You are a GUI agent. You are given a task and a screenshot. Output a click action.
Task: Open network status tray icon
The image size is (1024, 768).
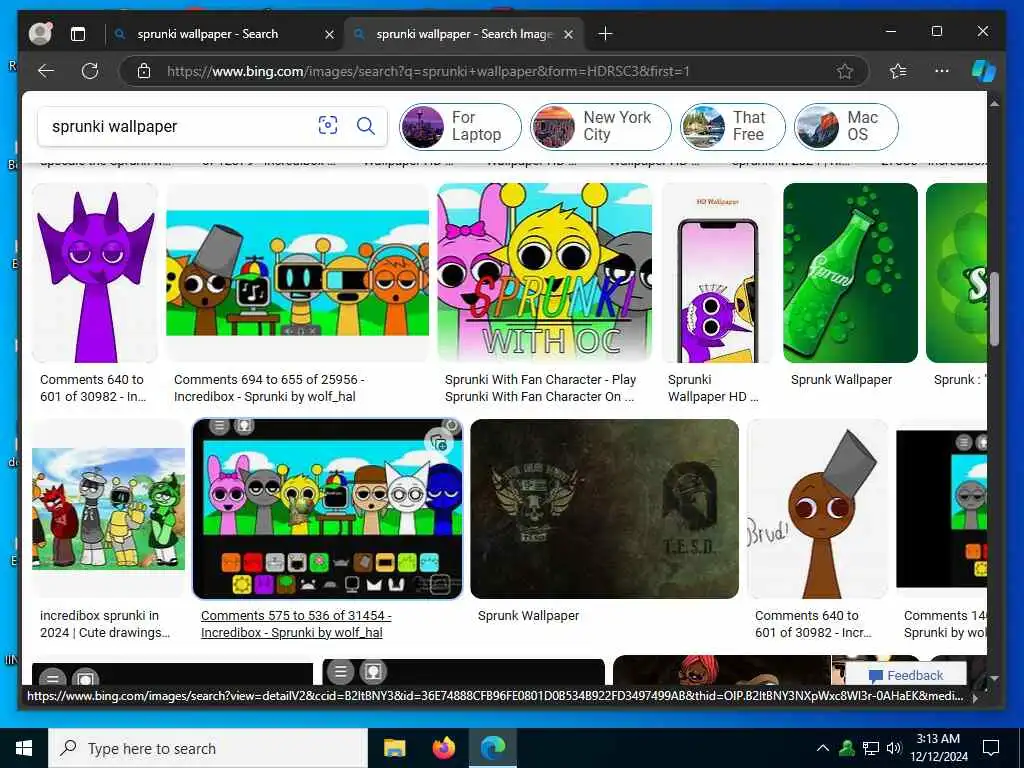[x=870, y=748]
